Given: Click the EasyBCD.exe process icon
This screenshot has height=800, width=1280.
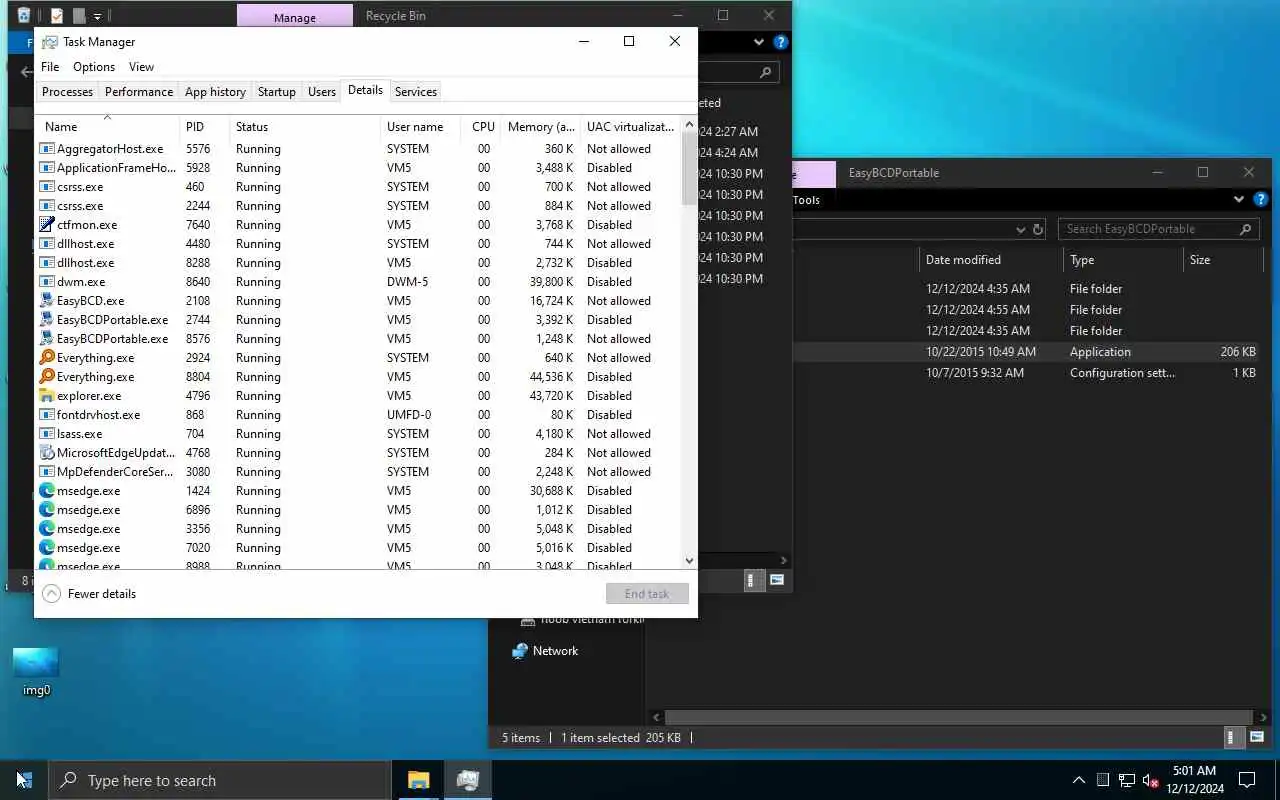Looking at the screenshot, I should pyautogui.click(x=47, y=300).
